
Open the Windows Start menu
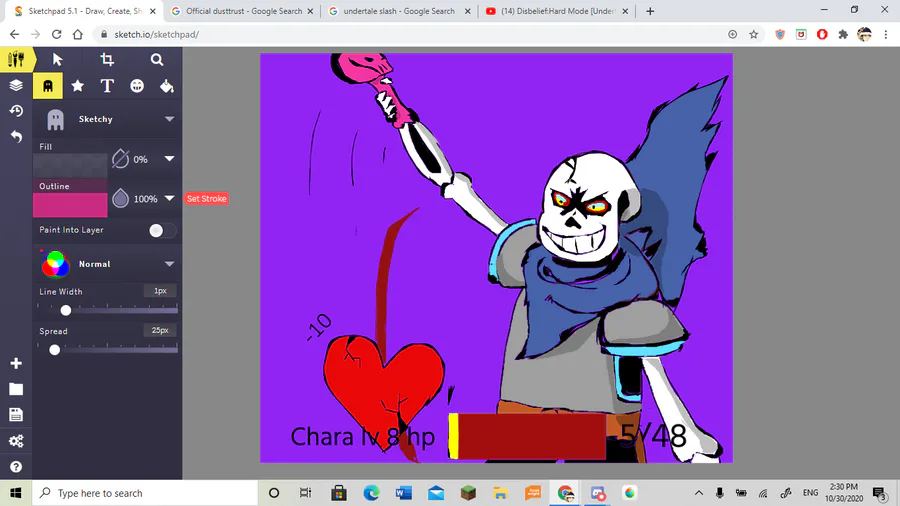pos(15,493)
